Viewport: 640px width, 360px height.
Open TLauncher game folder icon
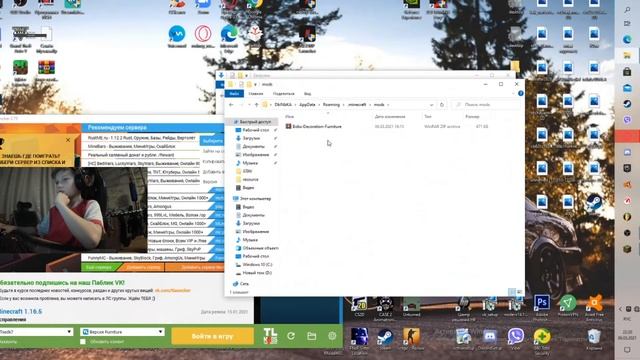(x=312, y=336)
